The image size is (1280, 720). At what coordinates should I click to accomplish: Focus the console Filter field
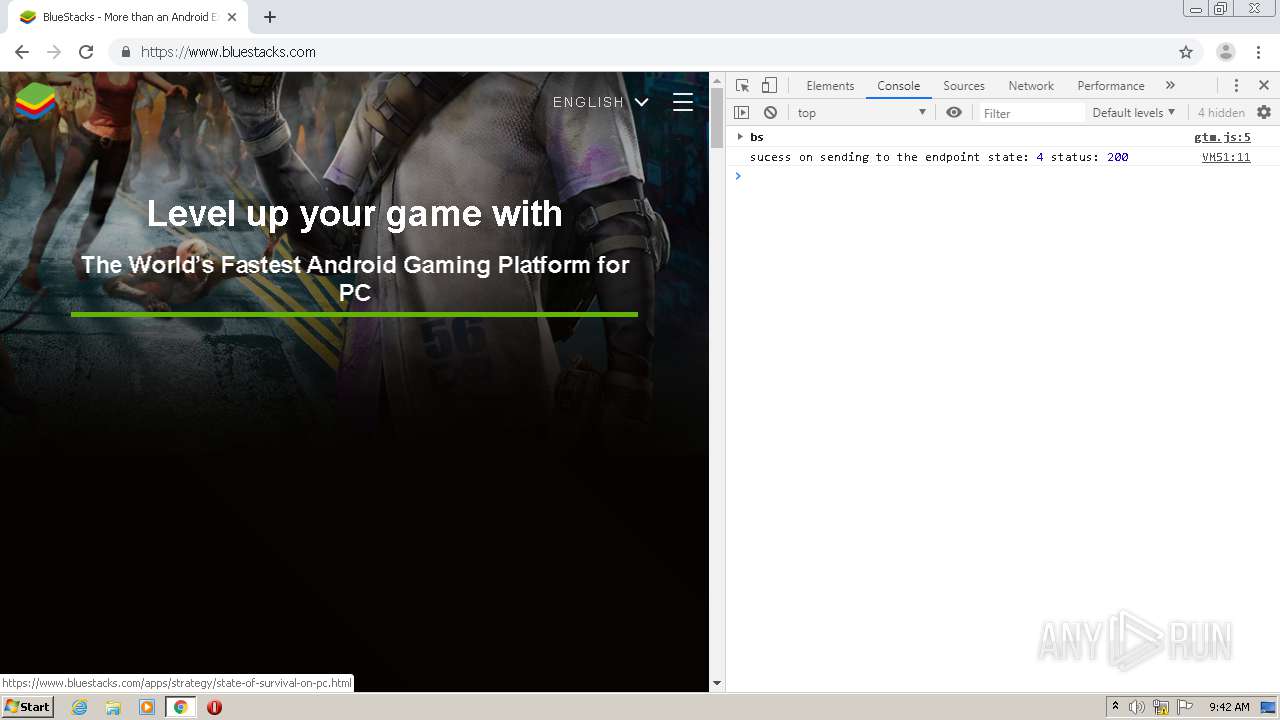[x=1031, y=113]
